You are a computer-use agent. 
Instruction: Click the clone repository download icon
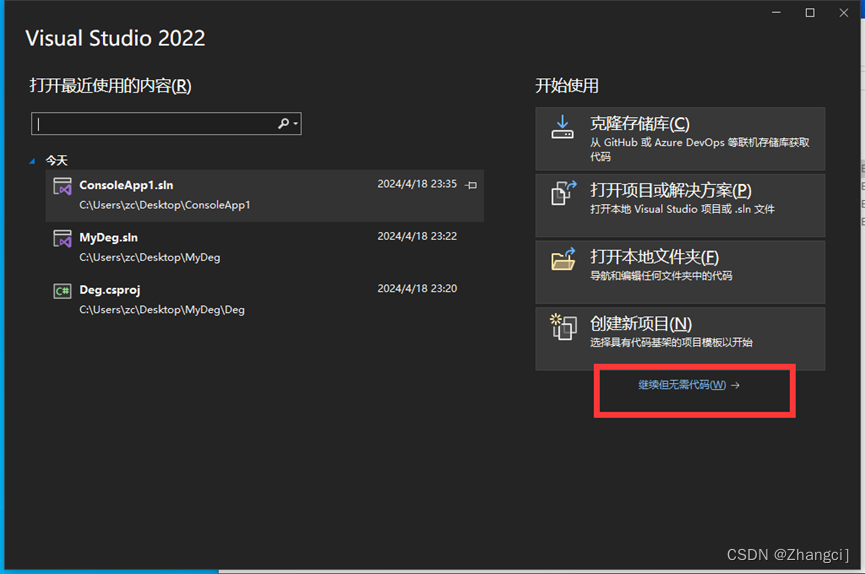point(562,127)
